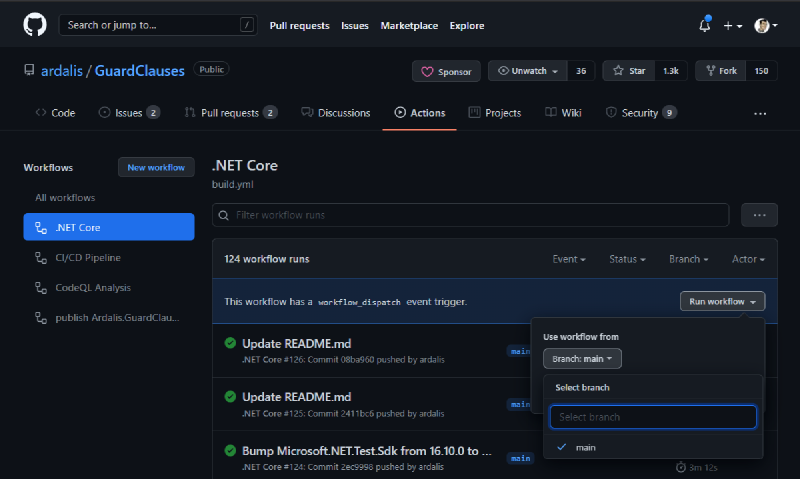This screenshot has height=479, width=800.
Task: Switch to the Projects tab
Action: [x=495, y=113]
